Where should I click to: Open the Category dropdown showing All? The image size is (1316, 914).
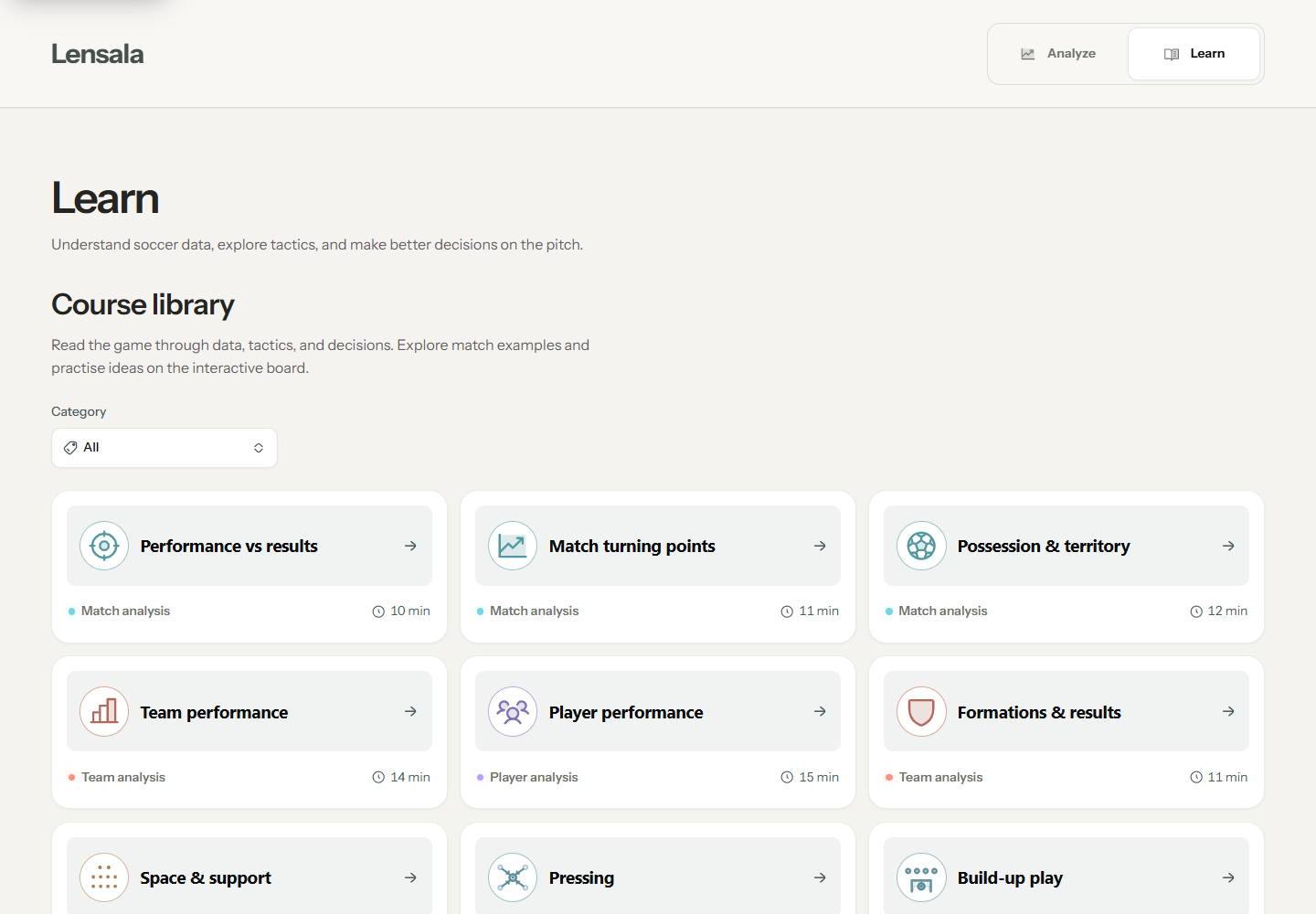[164, 448]
